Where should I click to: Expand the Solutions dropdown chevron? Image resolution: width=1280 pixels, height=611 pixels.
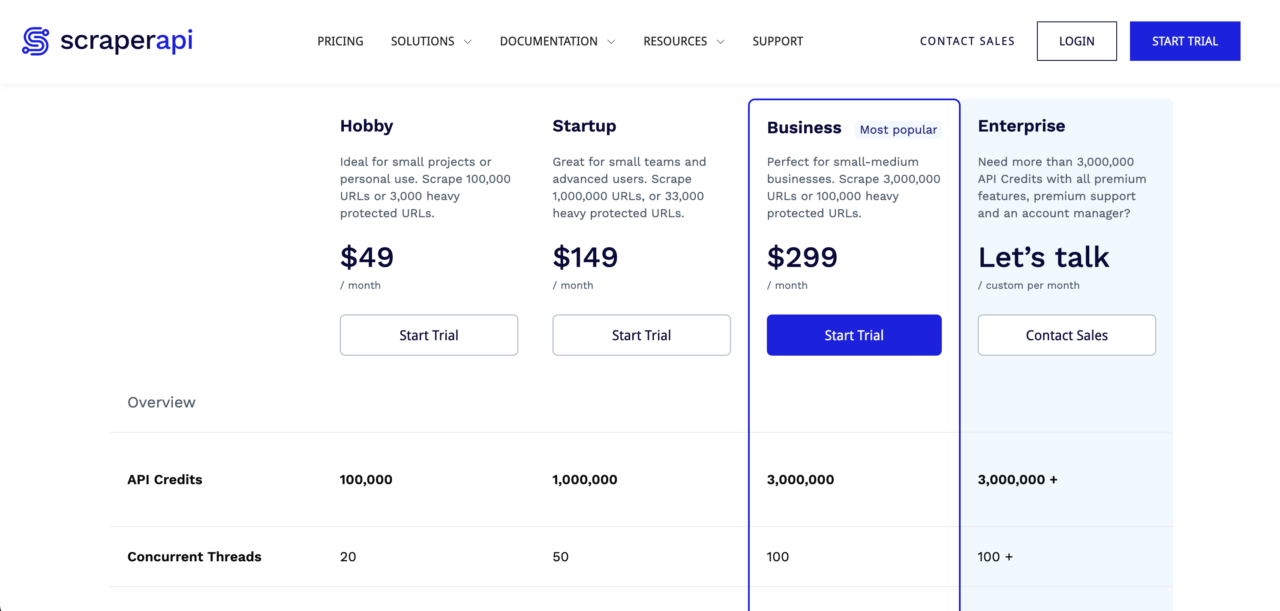[467, 42]
